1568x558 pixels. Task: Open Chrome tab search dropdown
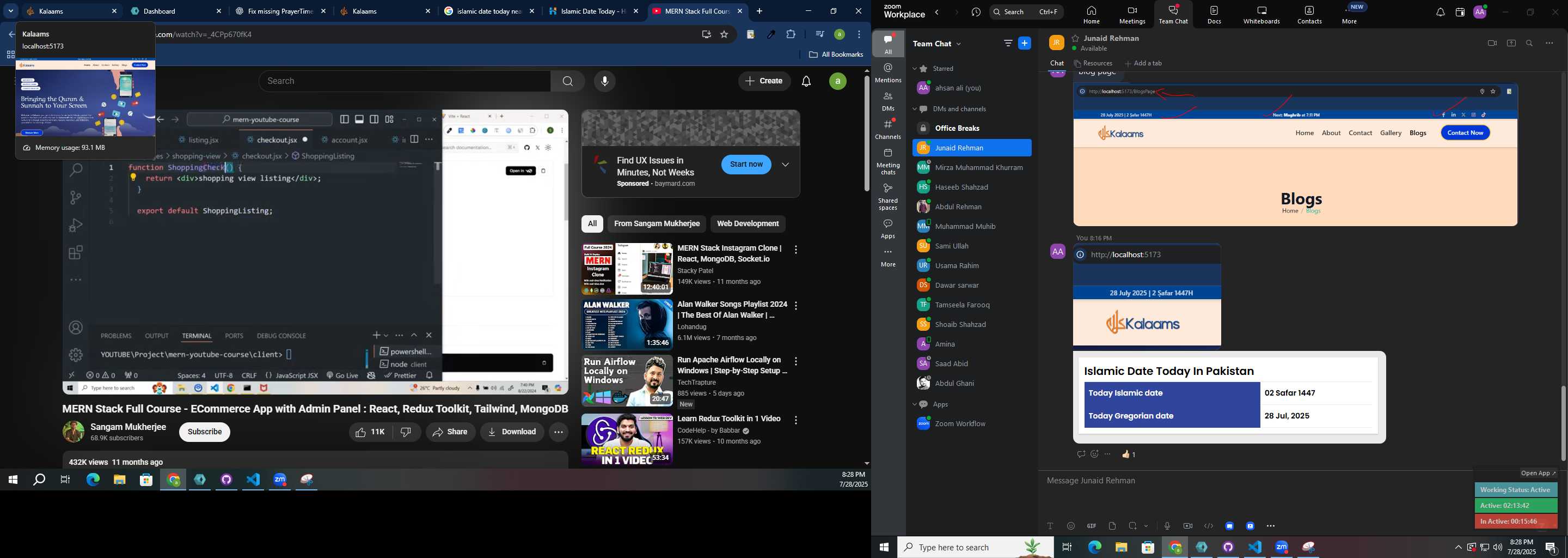click(11, 11)
